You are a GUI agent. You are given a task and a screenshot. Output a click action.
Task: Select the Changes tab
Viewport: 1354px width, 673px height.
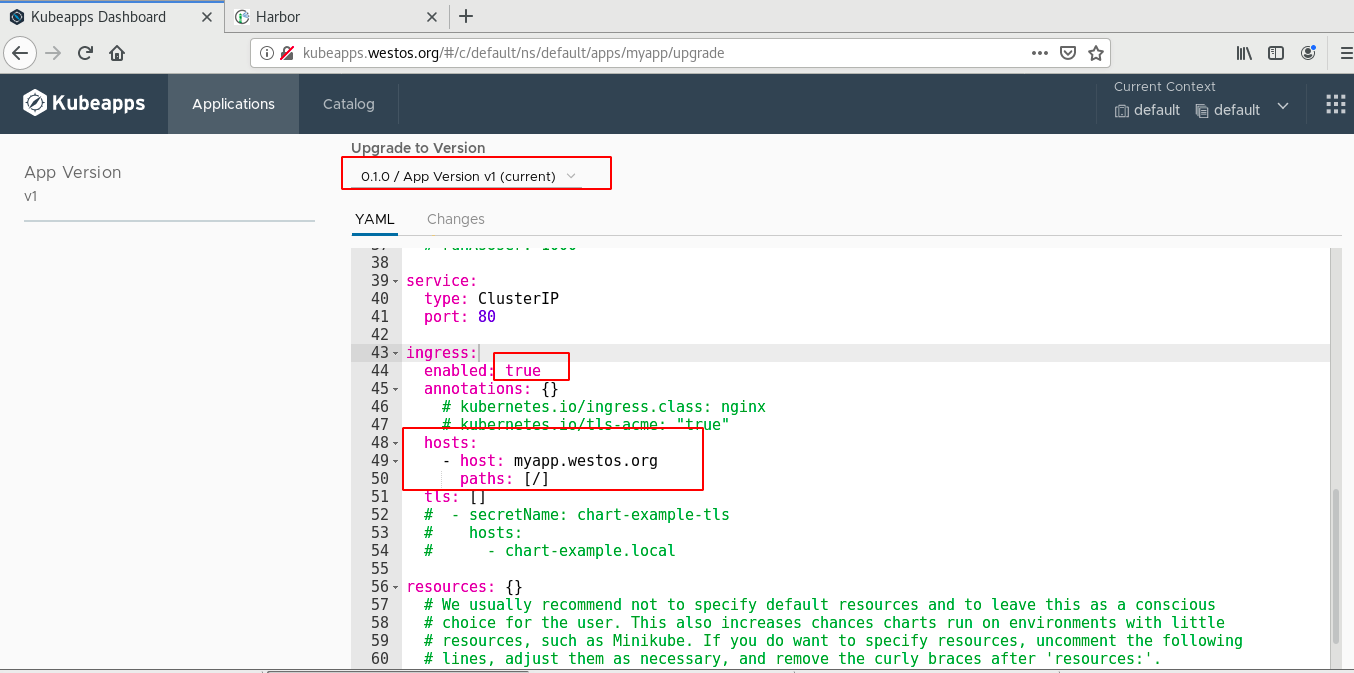tap(456, 219)
